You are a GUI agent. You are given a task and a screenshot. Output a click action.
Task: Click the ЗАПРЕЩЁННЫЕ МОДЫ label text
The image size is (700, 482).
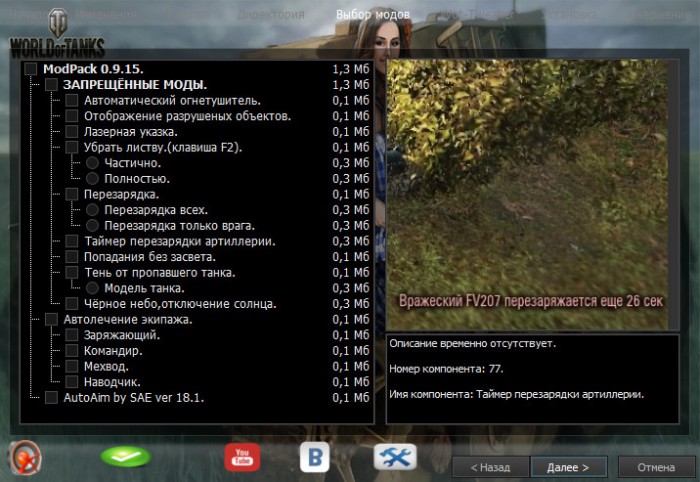coord(135,85)
